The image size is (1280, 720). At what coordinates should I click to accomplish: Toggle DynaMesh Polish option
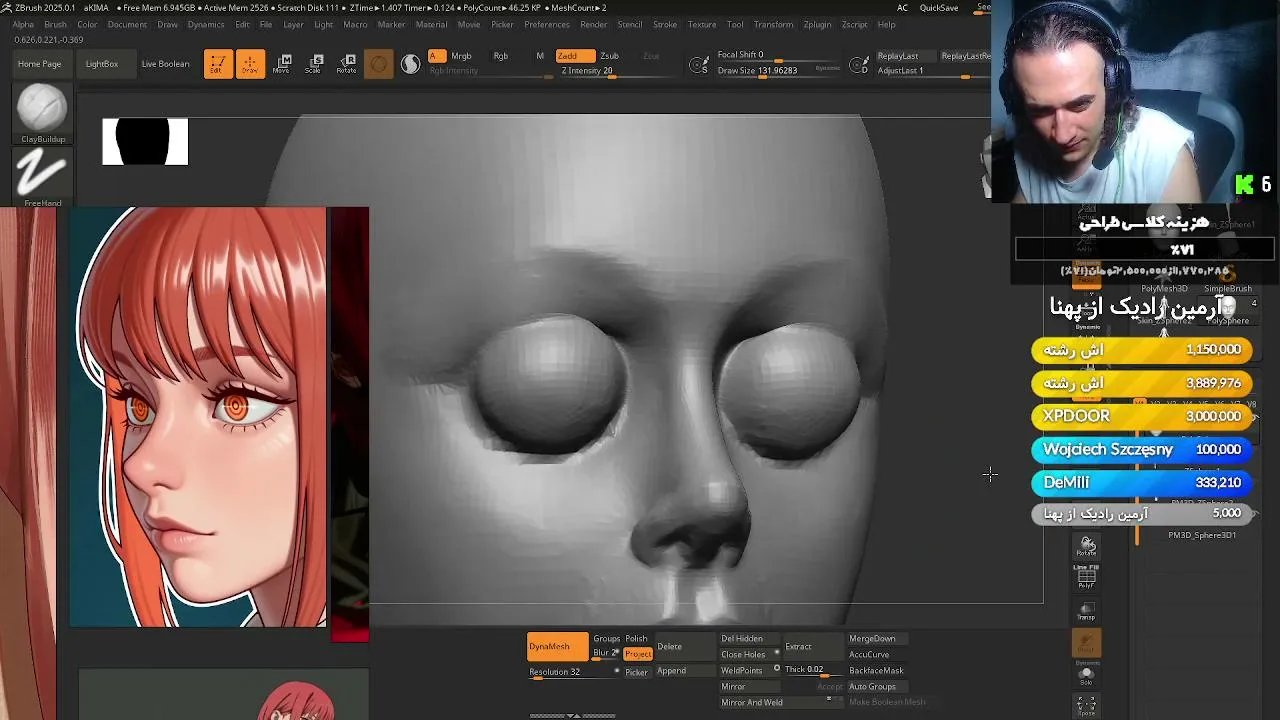[636, 639]
